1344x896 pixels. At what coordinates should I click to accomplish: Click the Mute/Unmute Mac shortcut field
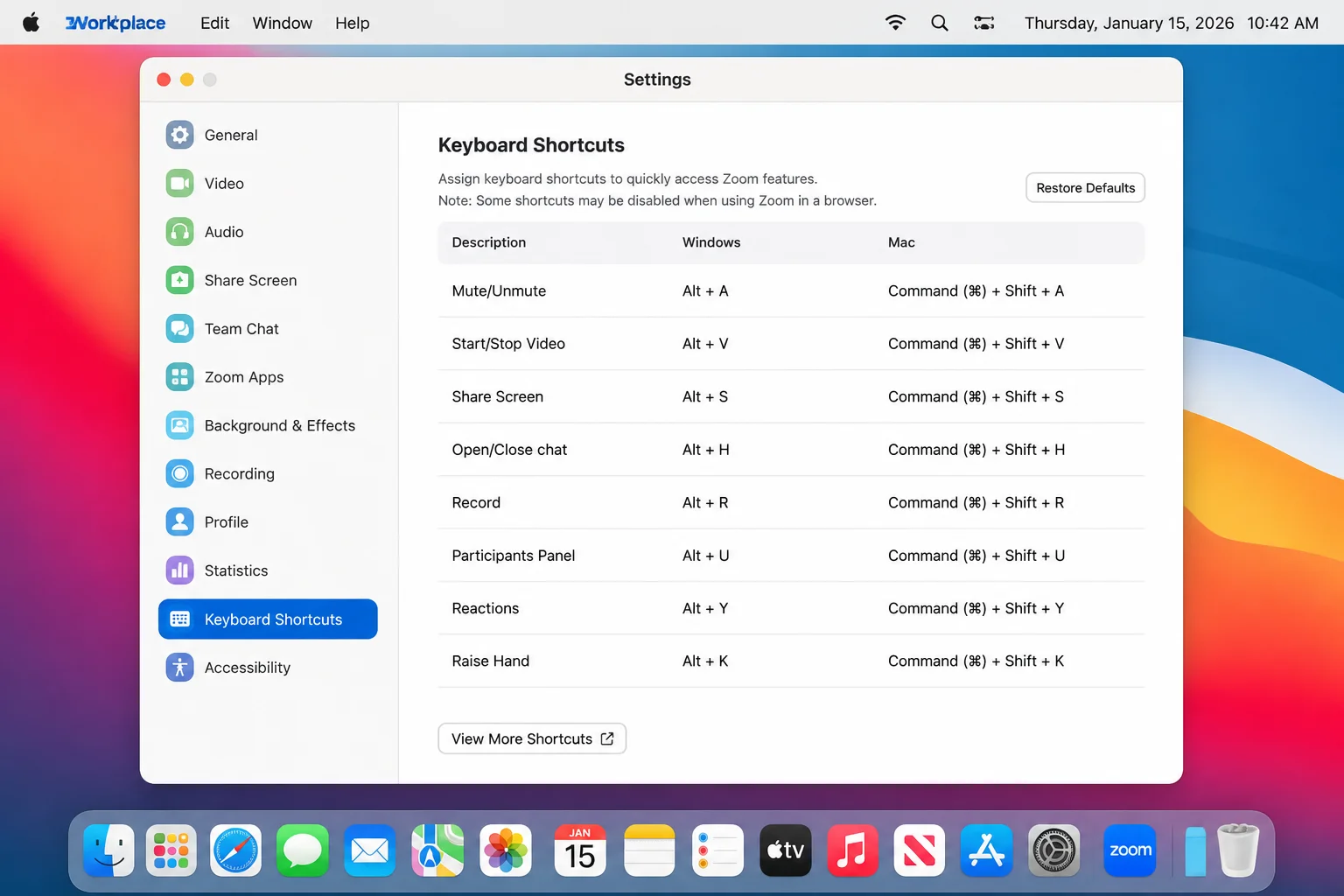[x=976, y=290]
